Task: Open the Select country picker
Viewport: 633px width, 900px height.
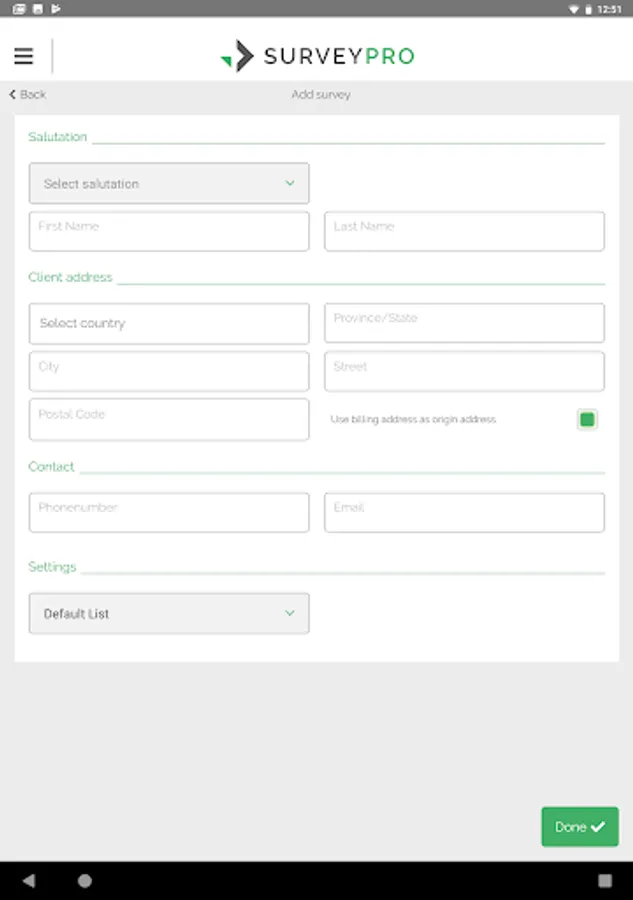Action: [169, 324]
